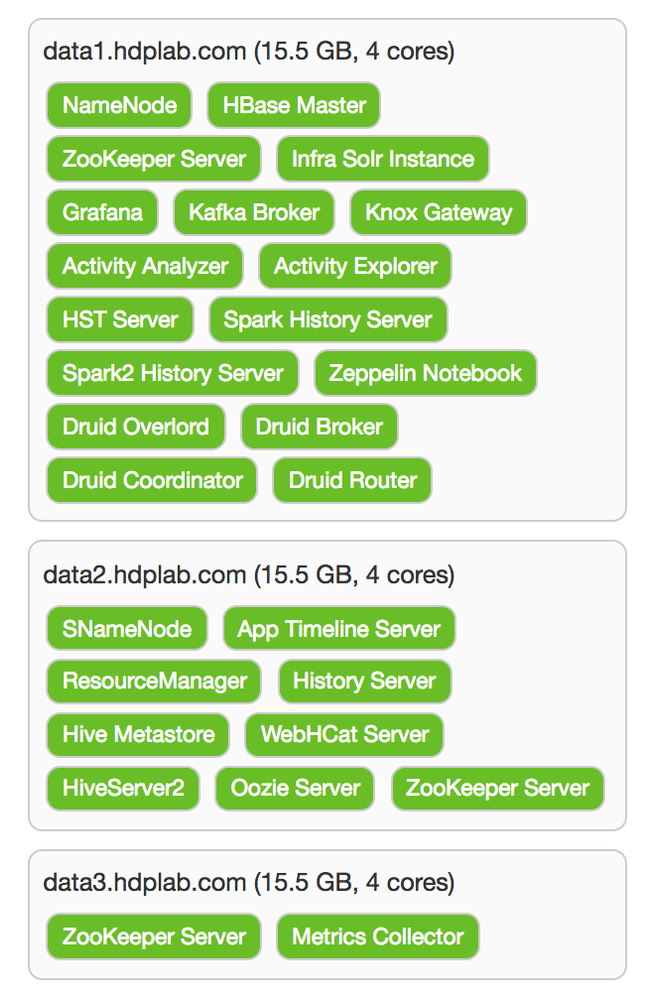Select the Spark2 History Server tag
655x998 pixels.
tap(173, 373)
